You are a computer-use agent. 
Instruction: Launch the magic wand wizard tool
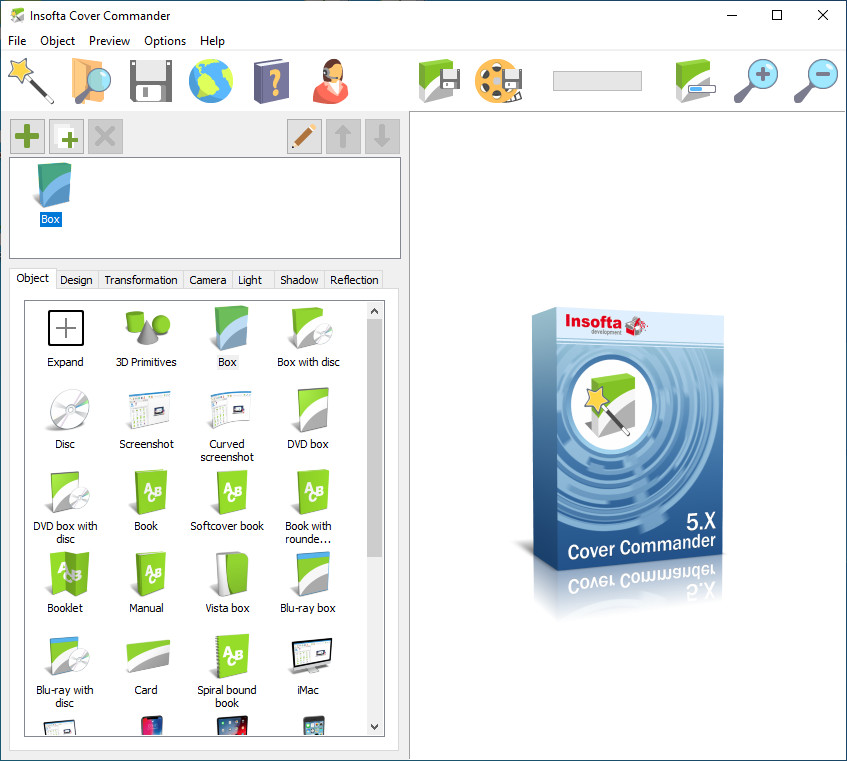coord(30,81)
